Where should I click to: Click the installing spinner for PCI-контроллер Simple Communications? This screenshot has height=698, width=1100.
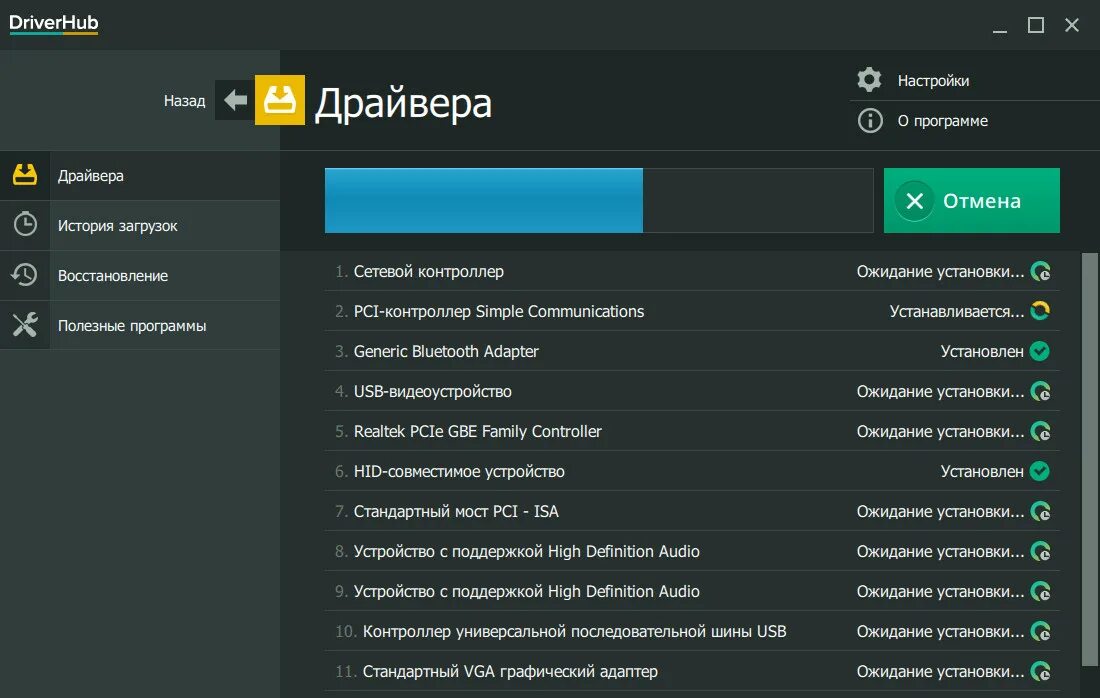pos(1040,311)
